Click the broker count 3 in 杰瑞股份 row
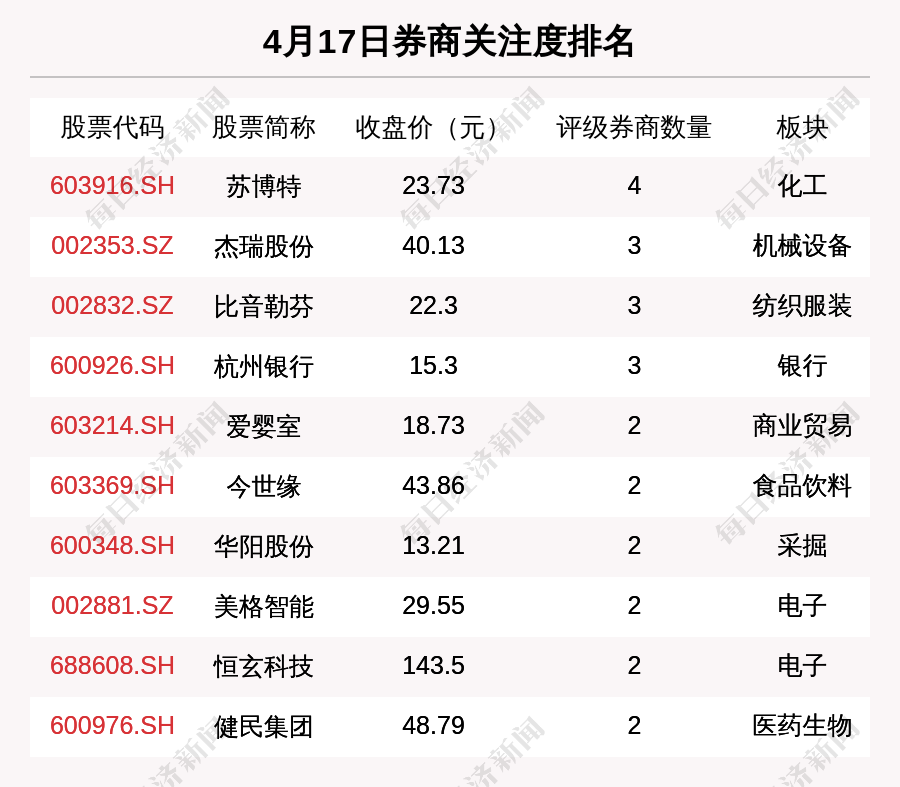The height and width of the screenshot is (787, 900). coord(634,246)
